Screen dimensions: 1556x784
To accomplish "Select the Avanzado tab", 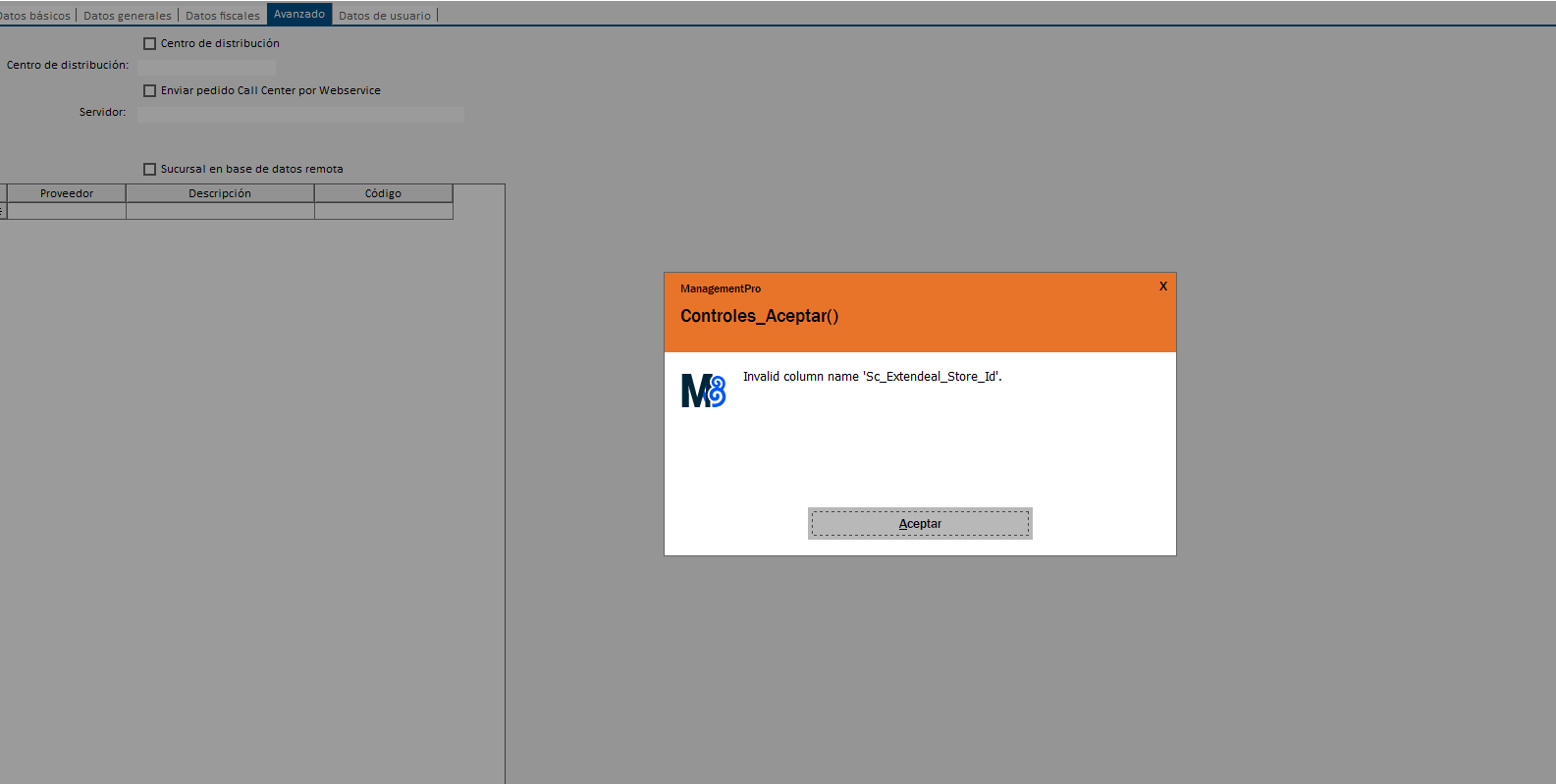I will 299,15.
